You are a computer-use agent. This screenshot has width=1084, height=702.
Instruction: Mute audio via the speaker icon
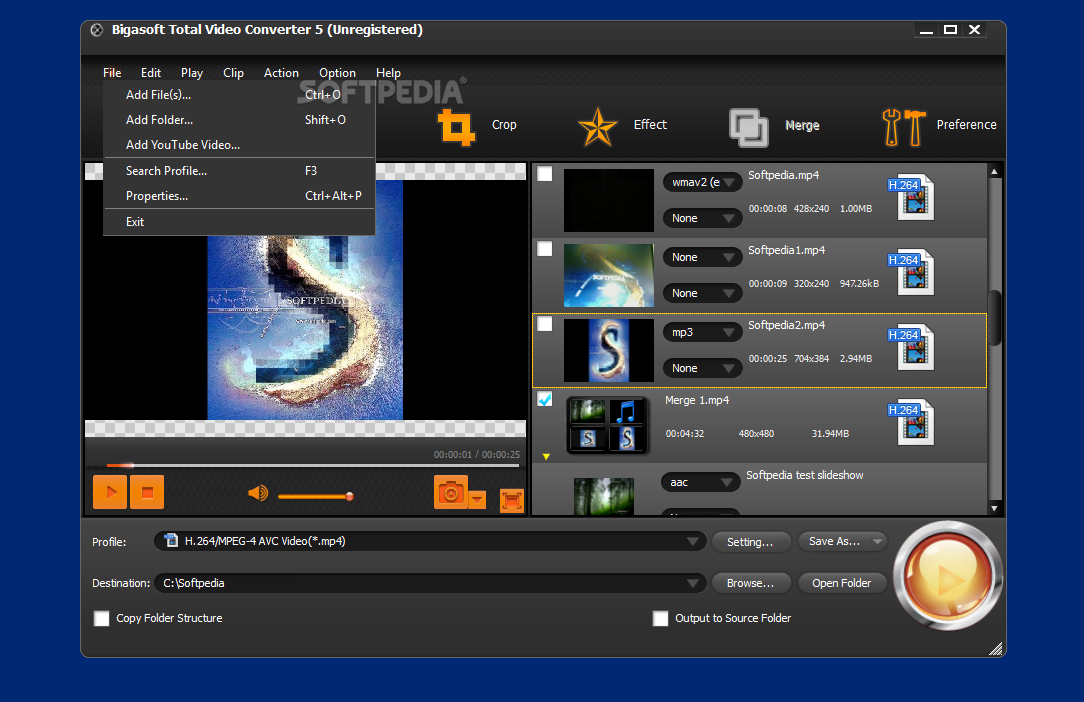pyautogui.click(x=258, y=493)
